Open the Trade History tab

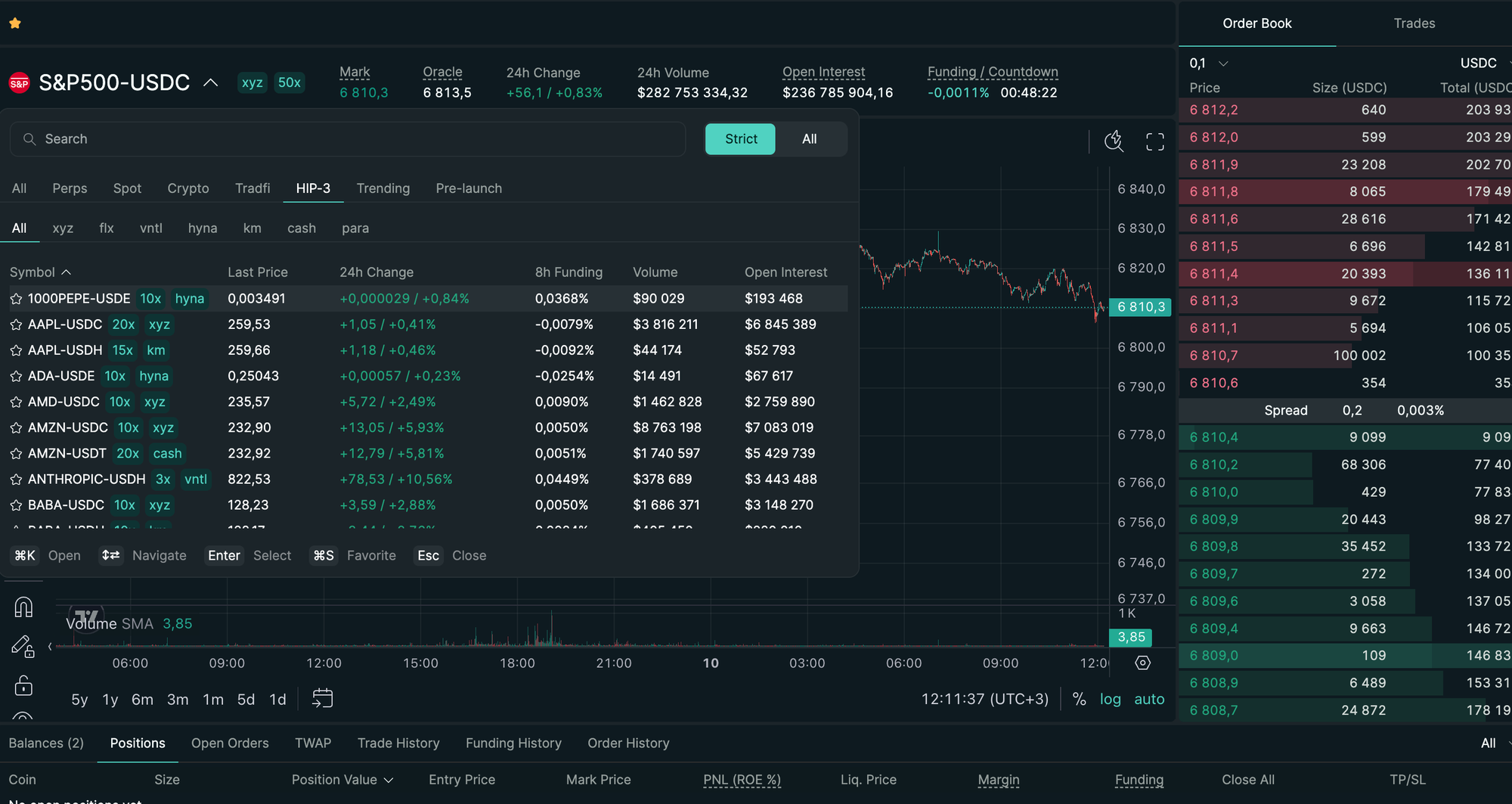click(x=398, y=743)
